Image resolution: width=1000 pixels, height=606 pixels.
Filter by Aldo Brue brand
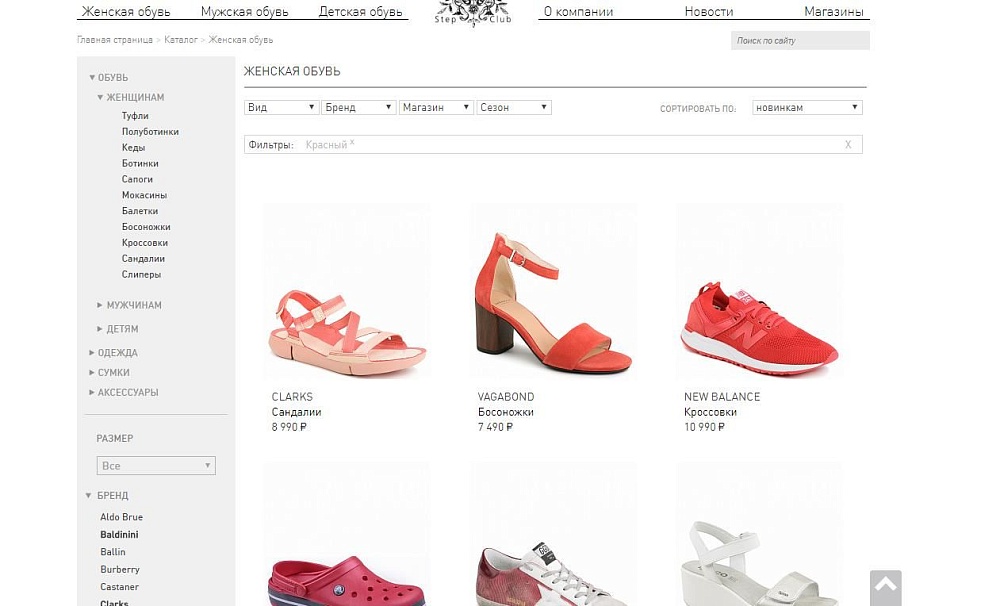[x=121, y=517]
